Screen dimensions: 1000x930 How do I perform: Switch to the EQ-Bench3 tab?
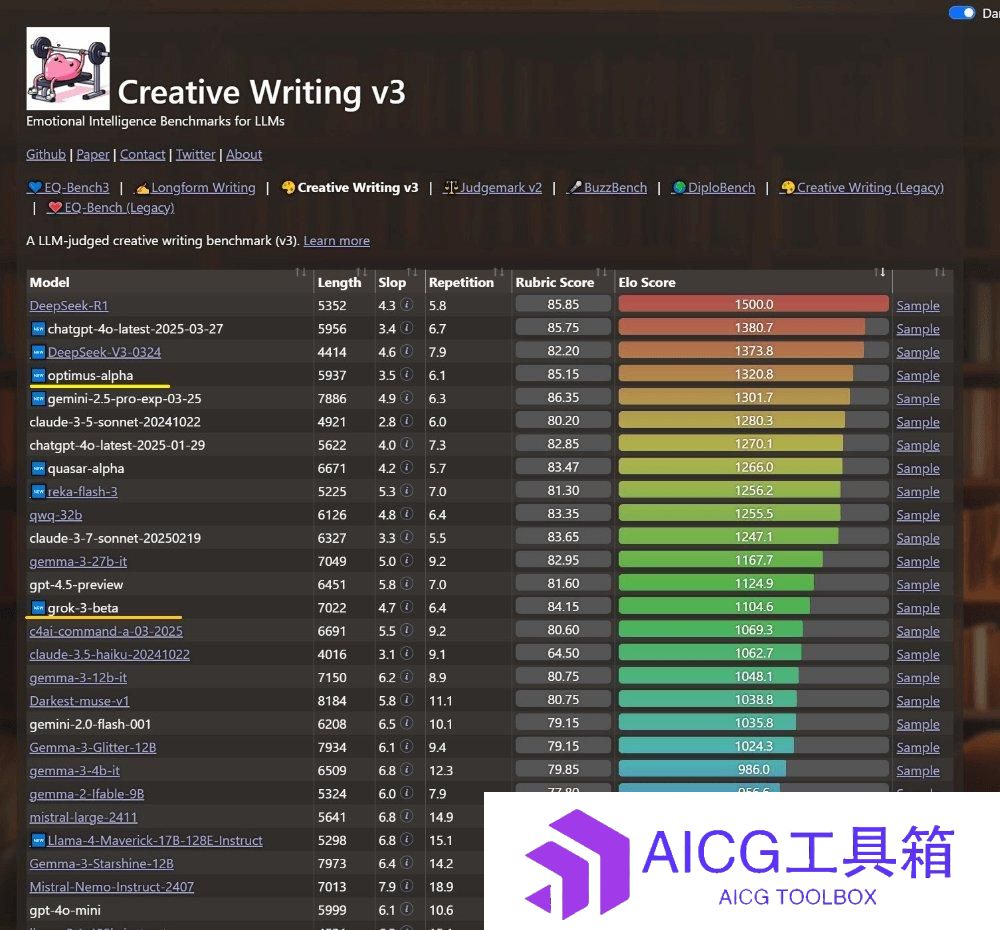tap(69, 188)
